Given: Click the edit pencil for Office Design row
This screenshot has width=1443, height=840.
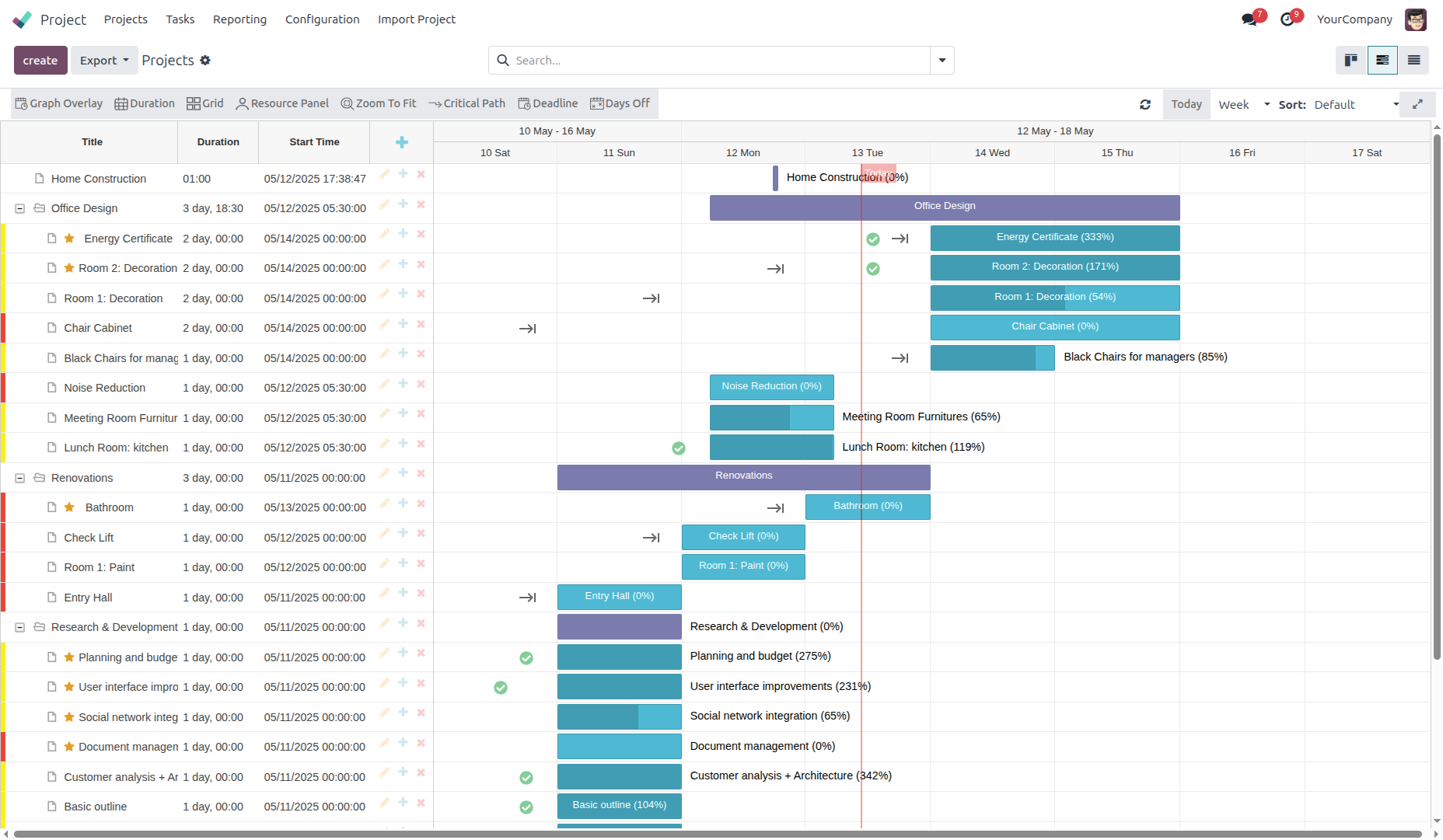Looking at the screenshot, I should 384,204.
